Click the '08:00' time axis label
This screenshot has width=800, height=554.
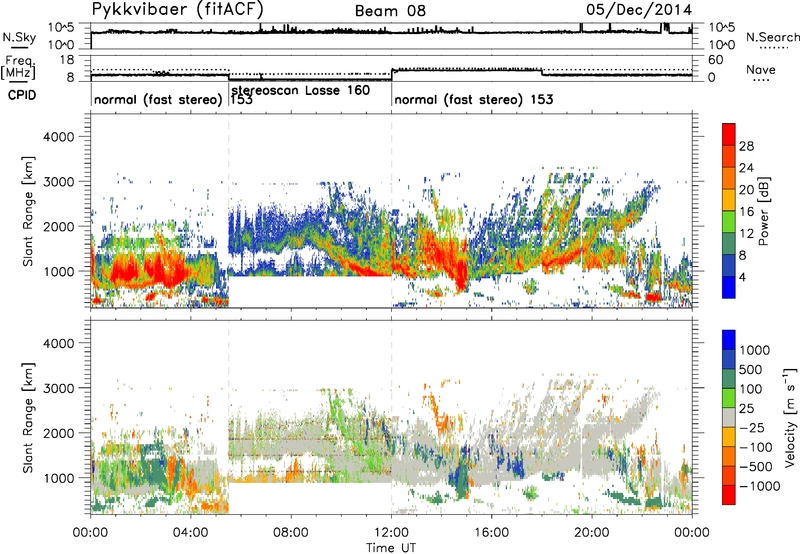point(291,533)
